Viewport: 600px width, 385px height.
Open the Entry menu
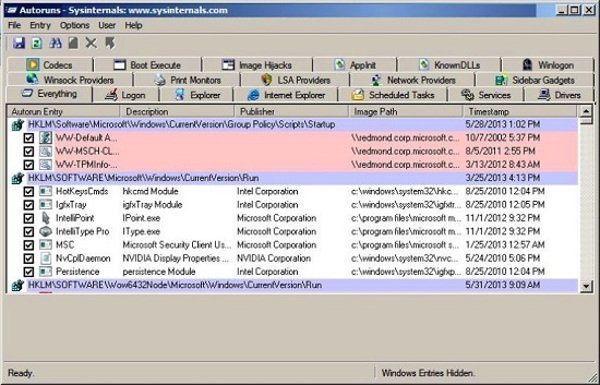click(40, 25)
